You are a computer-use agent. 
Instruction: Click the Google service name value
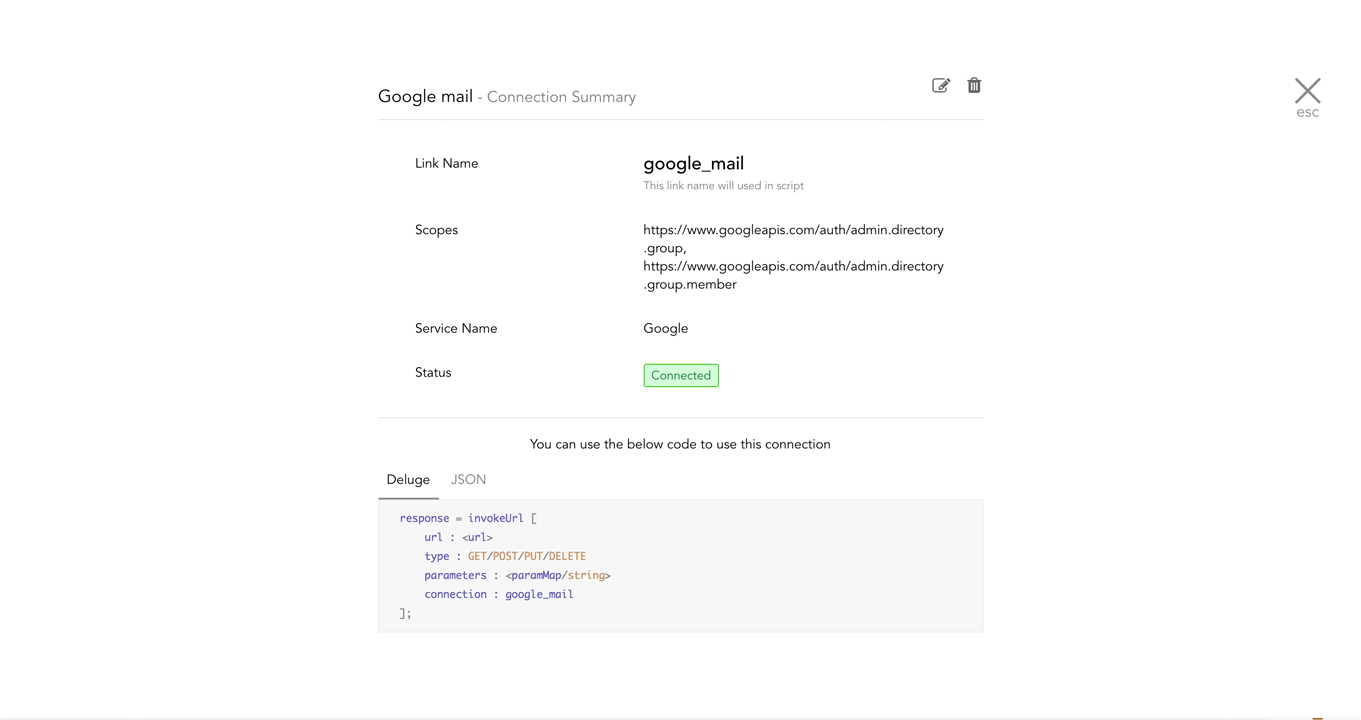[665, 328]
